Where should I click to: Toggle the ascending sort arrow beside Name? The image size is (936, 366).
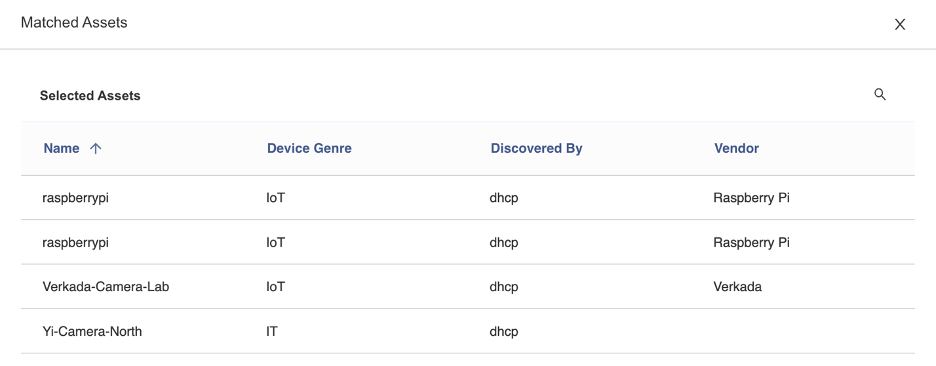[96, 149]
